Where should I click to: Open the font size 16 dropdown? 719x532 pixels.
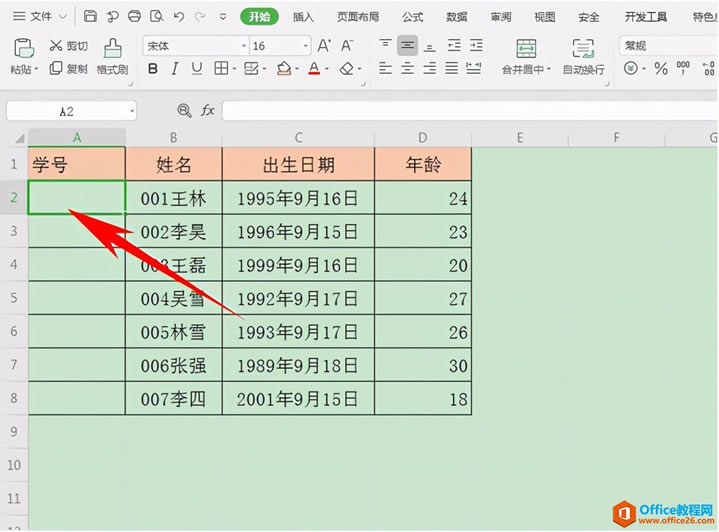coord(305,46)
